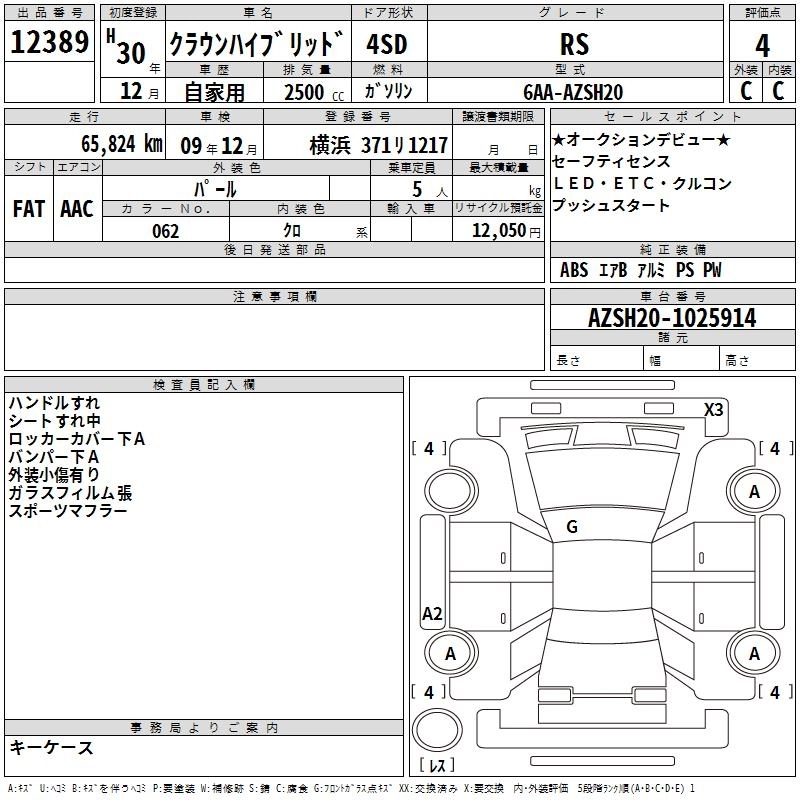Select the mileage 65,824 km
This screenshot has height=800, width=800.
122,144
